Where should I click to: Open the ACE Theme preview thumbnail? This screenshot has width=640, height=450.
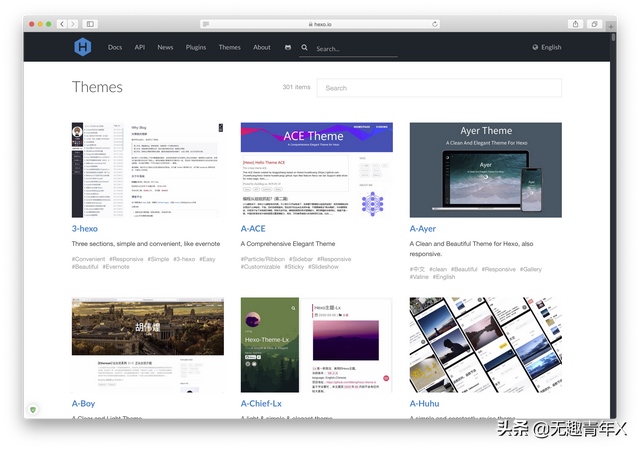click(317, 170)
